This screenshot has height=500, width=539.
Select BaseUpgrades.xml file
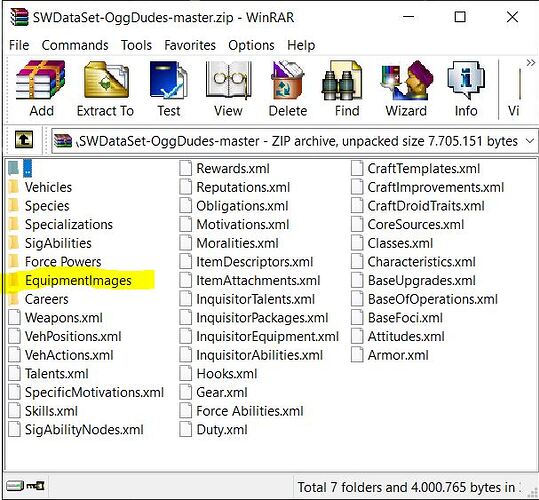[414, 280]
